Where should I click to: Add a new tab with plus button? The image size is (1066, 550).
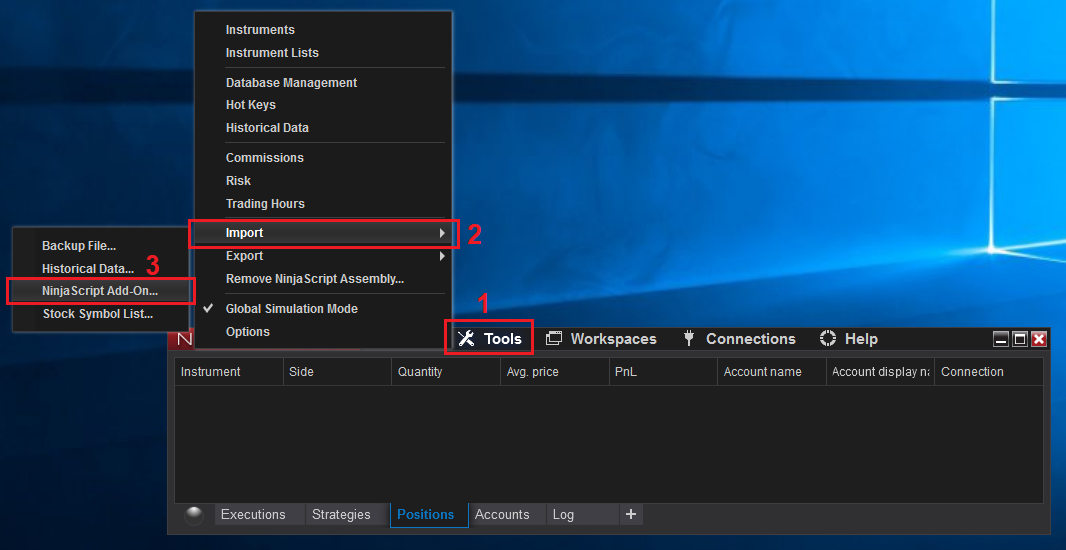(x=631, y=515)
